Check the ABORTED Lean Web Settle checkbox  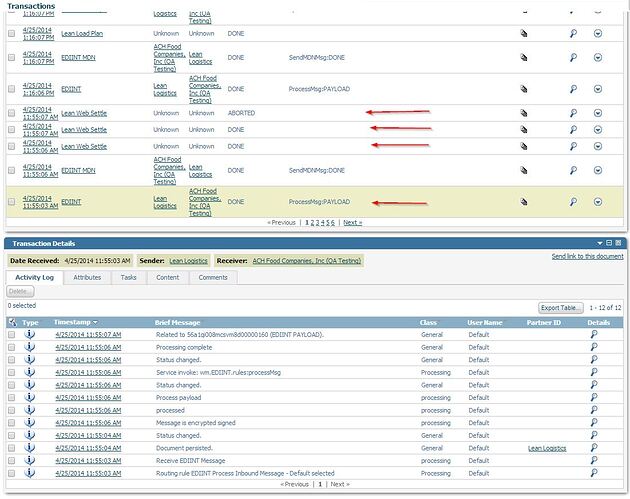coord(12,113)
